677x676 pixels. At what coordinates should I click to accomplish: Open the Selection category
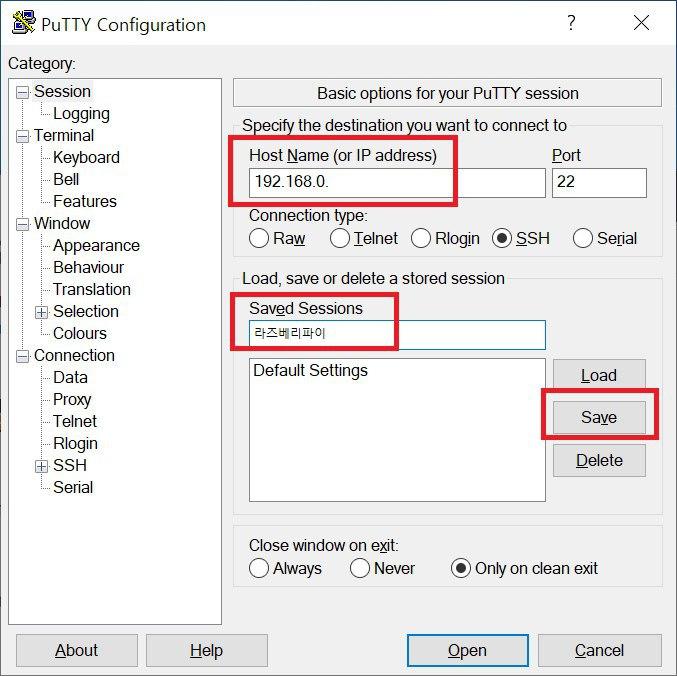pos(86,312)
